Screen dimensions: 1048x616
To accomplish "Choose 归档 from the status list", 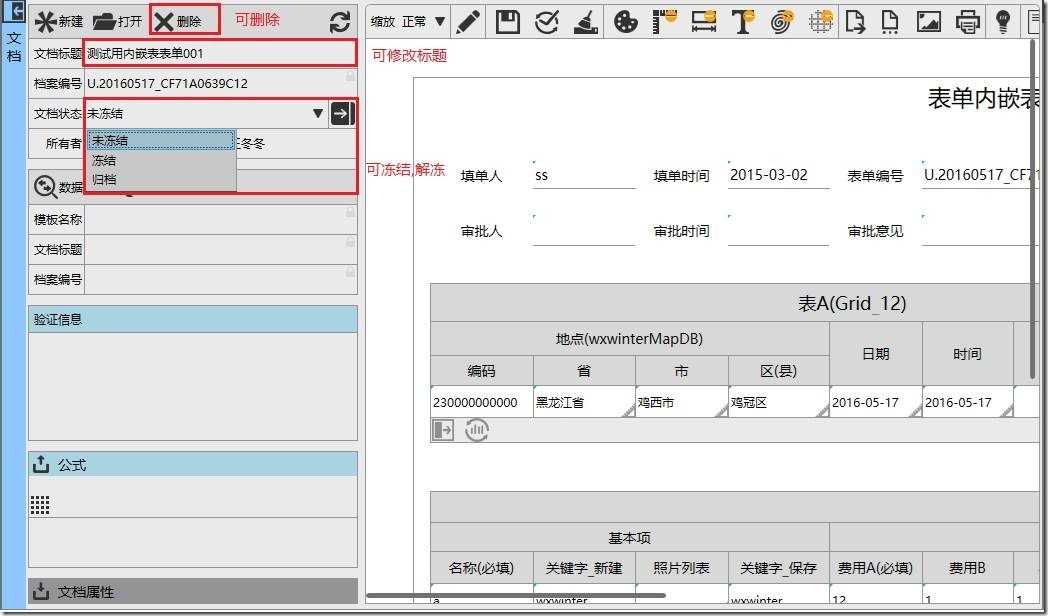I will coord(161,179).
